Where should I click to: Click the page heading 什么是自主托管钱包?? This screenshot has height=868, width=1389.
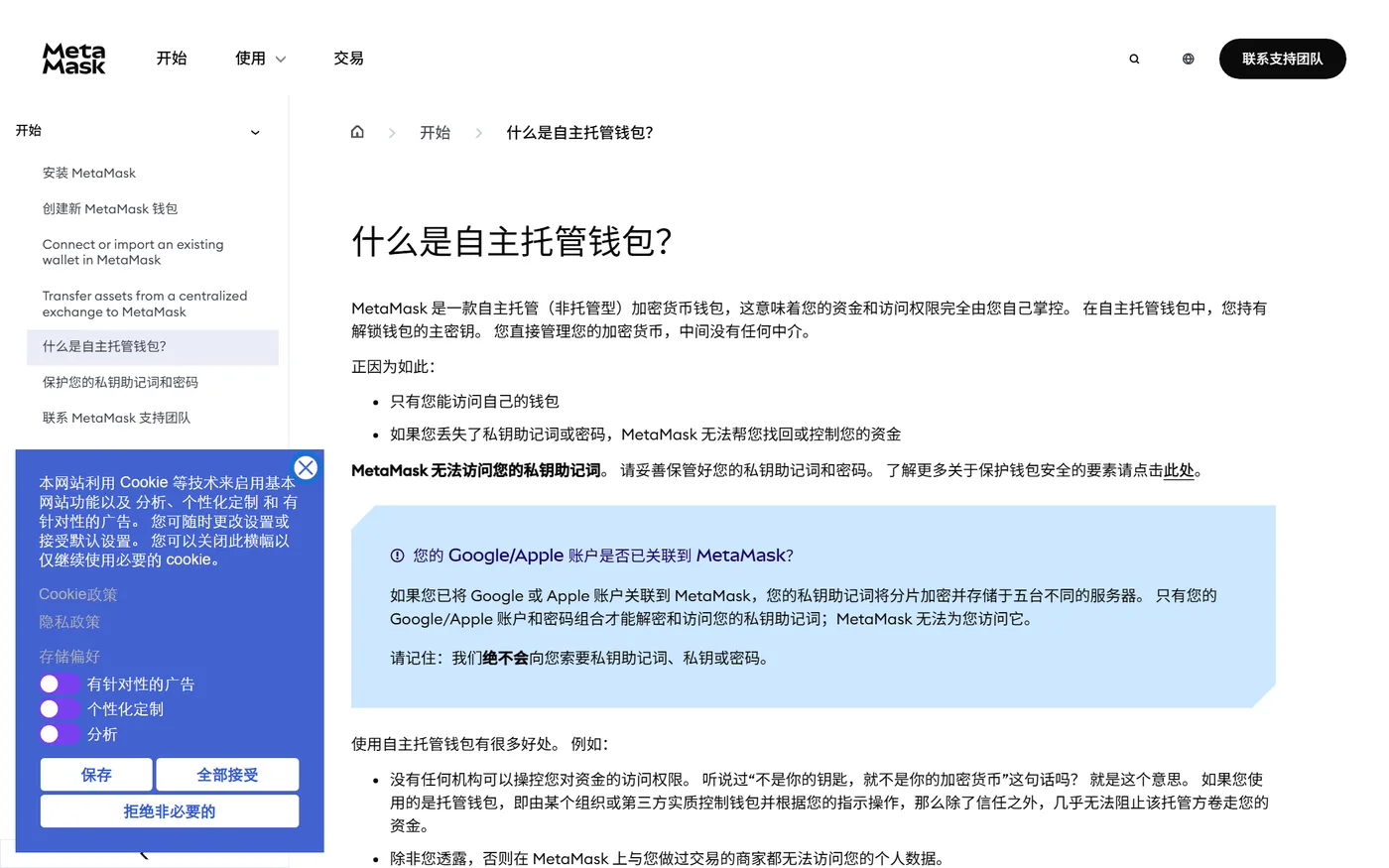tap(512, 241)
